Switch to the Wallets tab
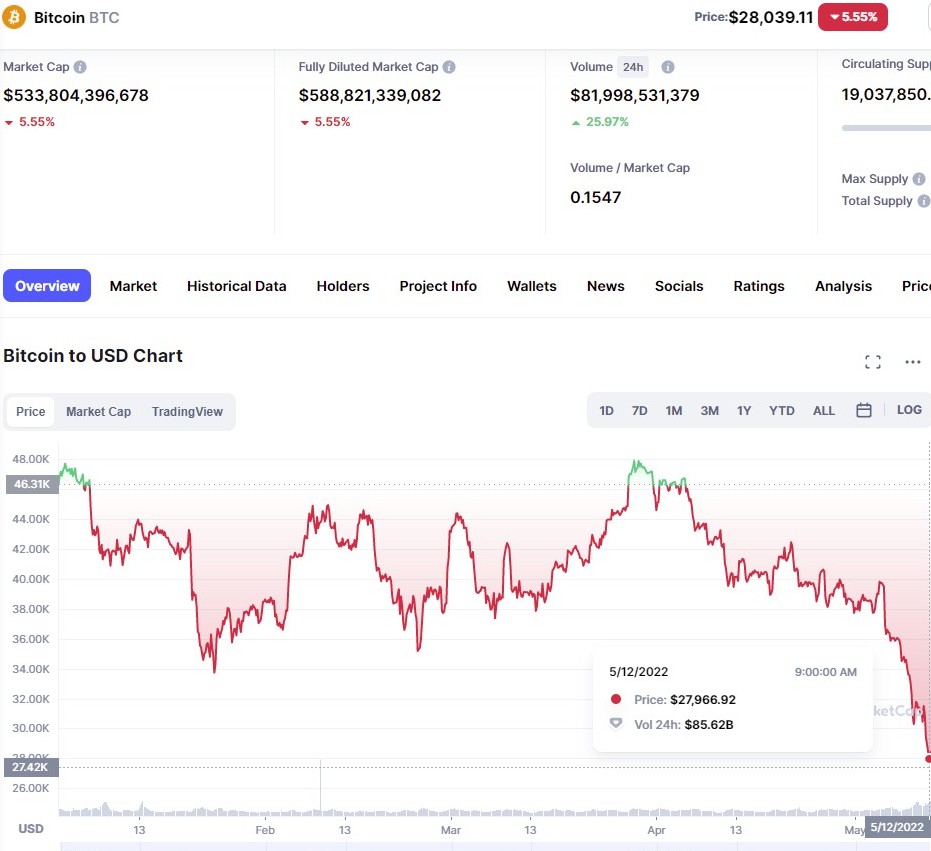The image size is (931, 851). point(532,286)
